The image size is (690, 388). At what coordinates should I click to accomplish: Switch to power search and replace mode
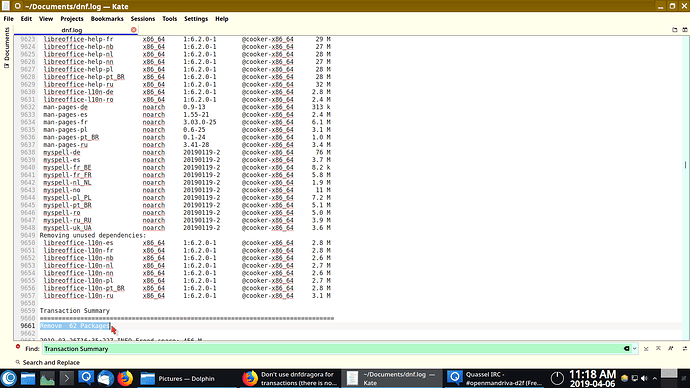click(685, 349)
